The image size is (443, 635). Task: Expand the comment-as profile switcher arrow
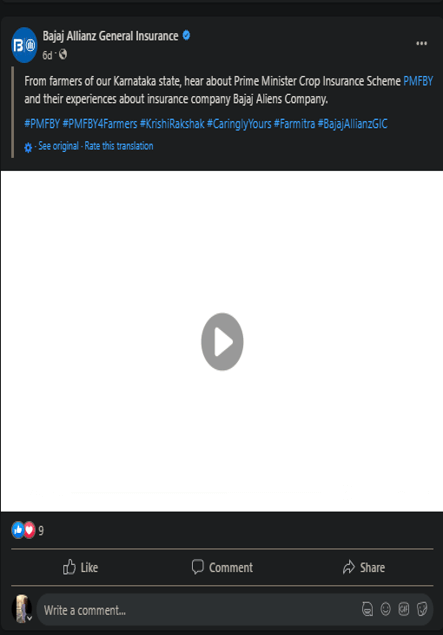[30, 618]
